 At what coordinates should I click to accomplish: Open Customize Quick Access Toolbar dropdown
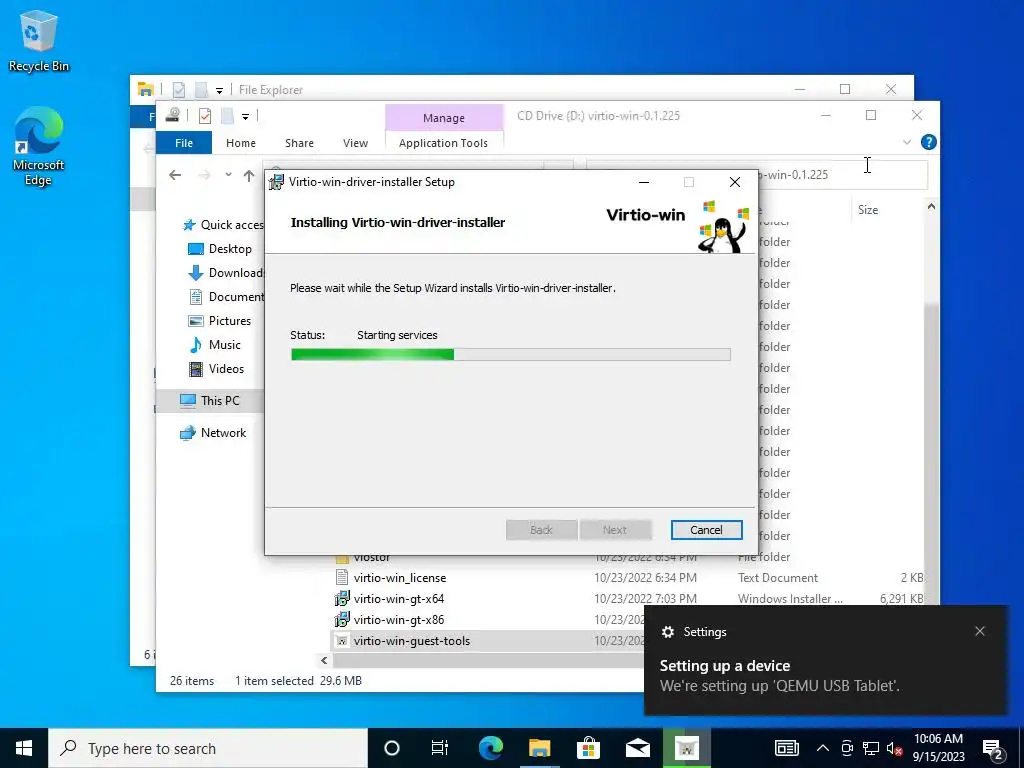coord(245,117)
